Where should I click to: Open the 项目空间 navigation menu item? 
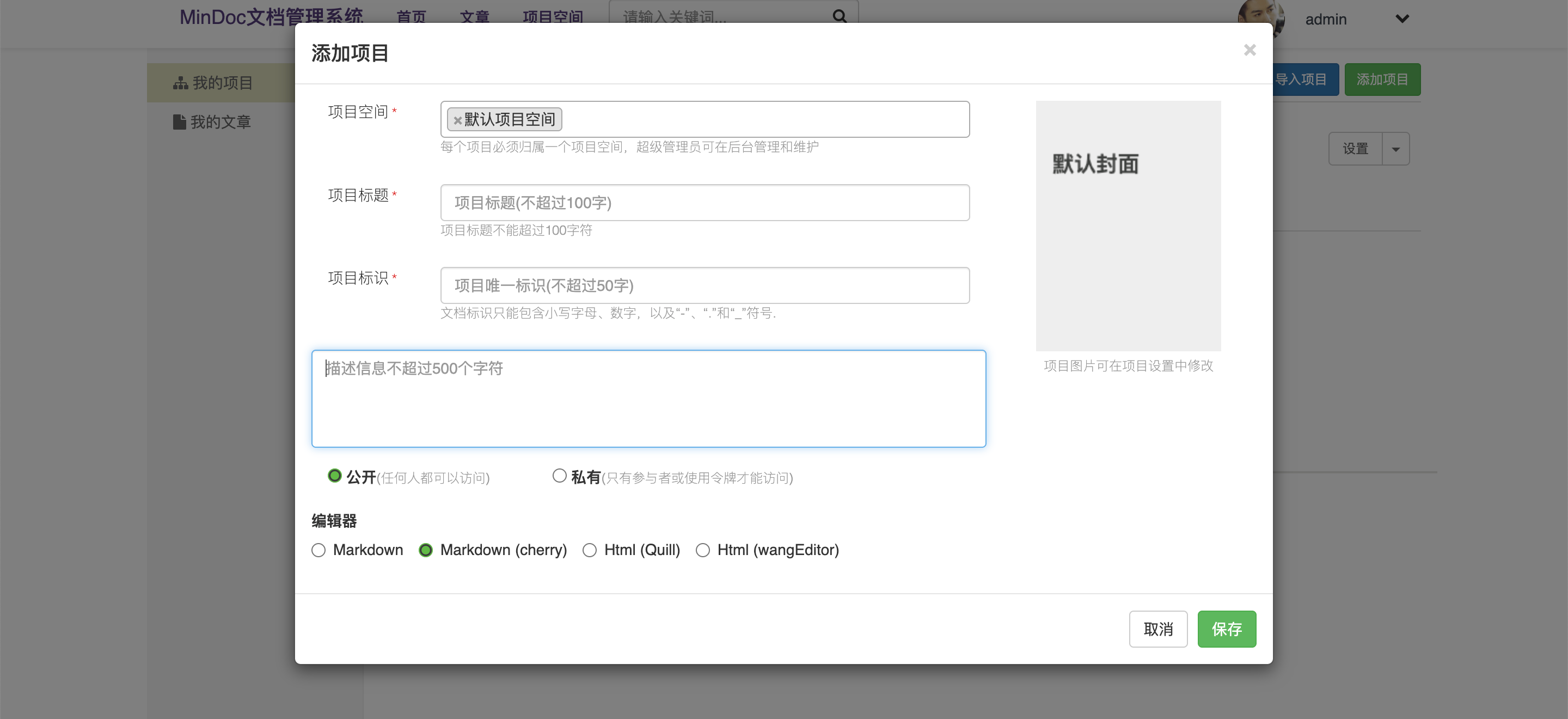point(552,16)
